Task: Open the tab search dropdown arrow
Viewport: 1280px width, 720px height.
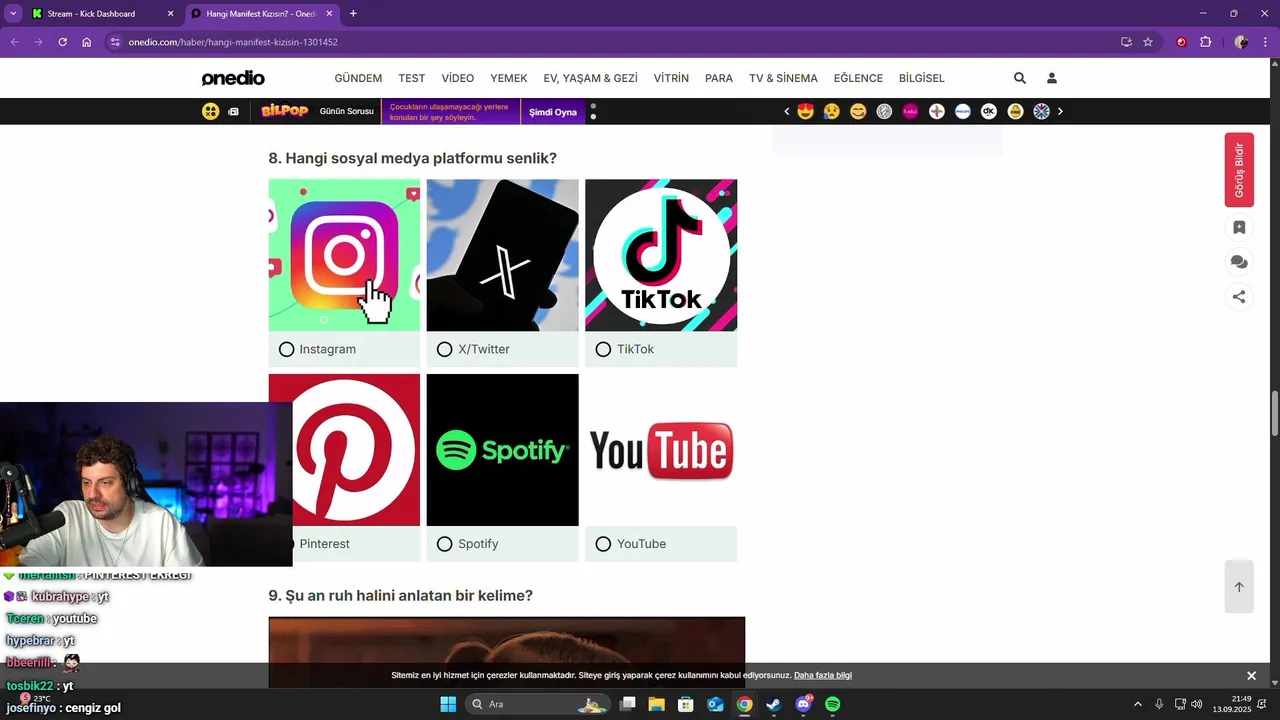Action: coord(13,14)
